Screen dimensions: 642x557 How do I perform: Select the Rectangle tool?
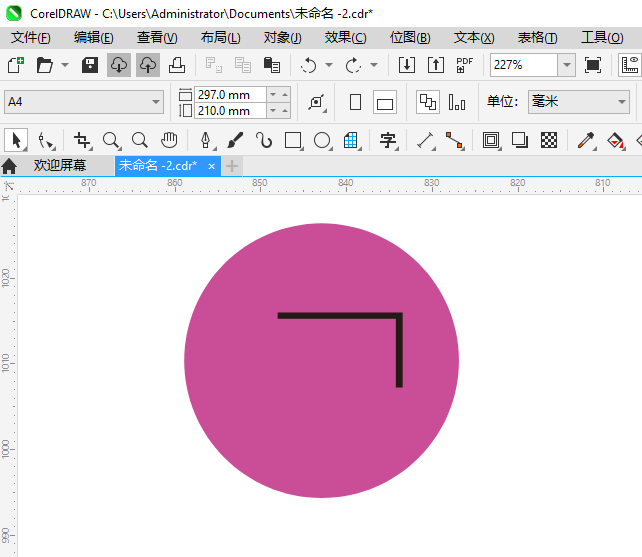point(294,140)
